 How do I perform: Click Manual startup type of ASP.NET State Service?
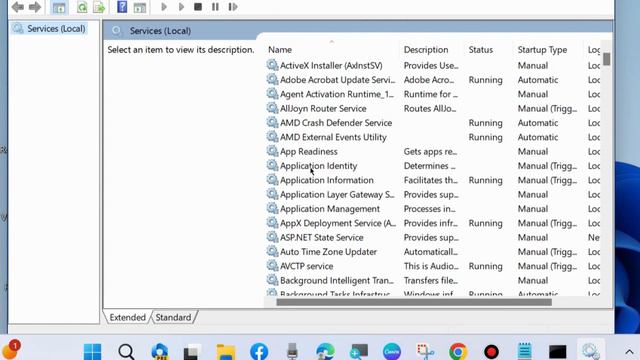point(533,238)
